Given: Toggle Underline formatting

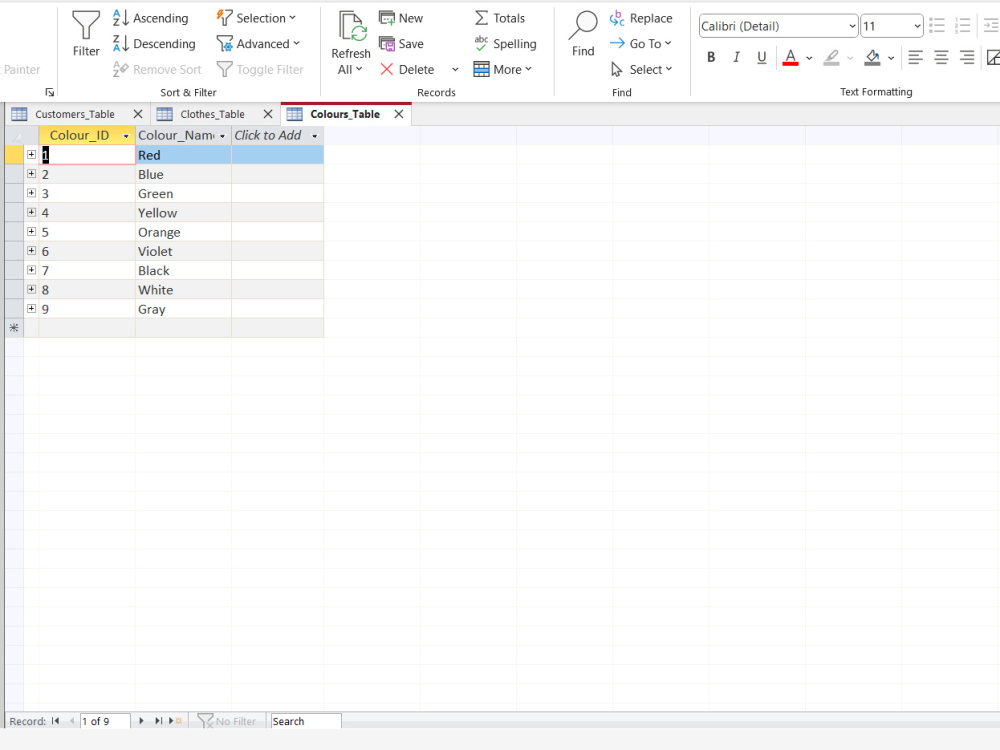Looking at the screenshot, I should click(761, 57).
